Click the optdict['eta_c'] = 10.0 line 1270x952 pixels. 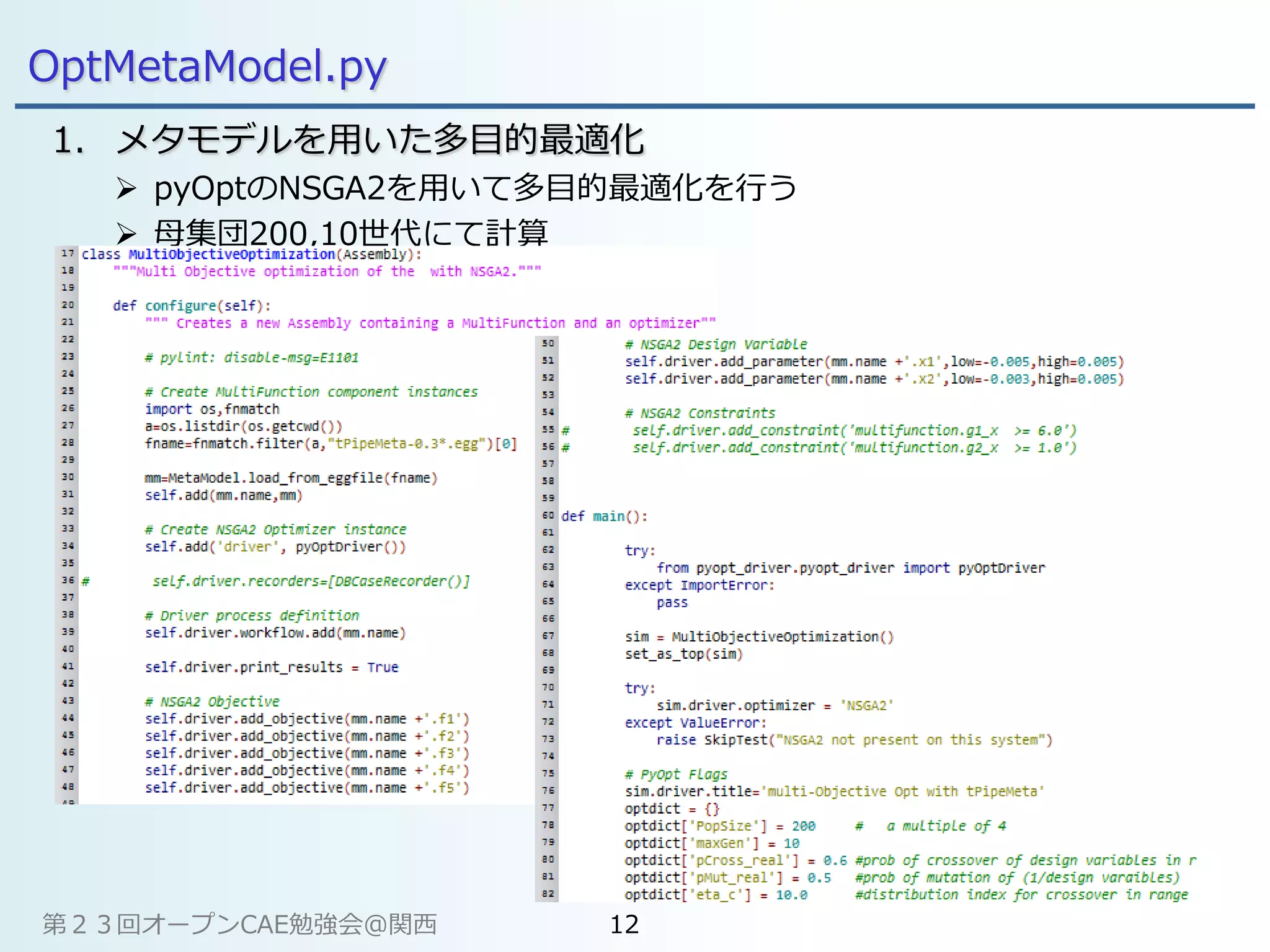pyautogui.click(x=907, y=895)
